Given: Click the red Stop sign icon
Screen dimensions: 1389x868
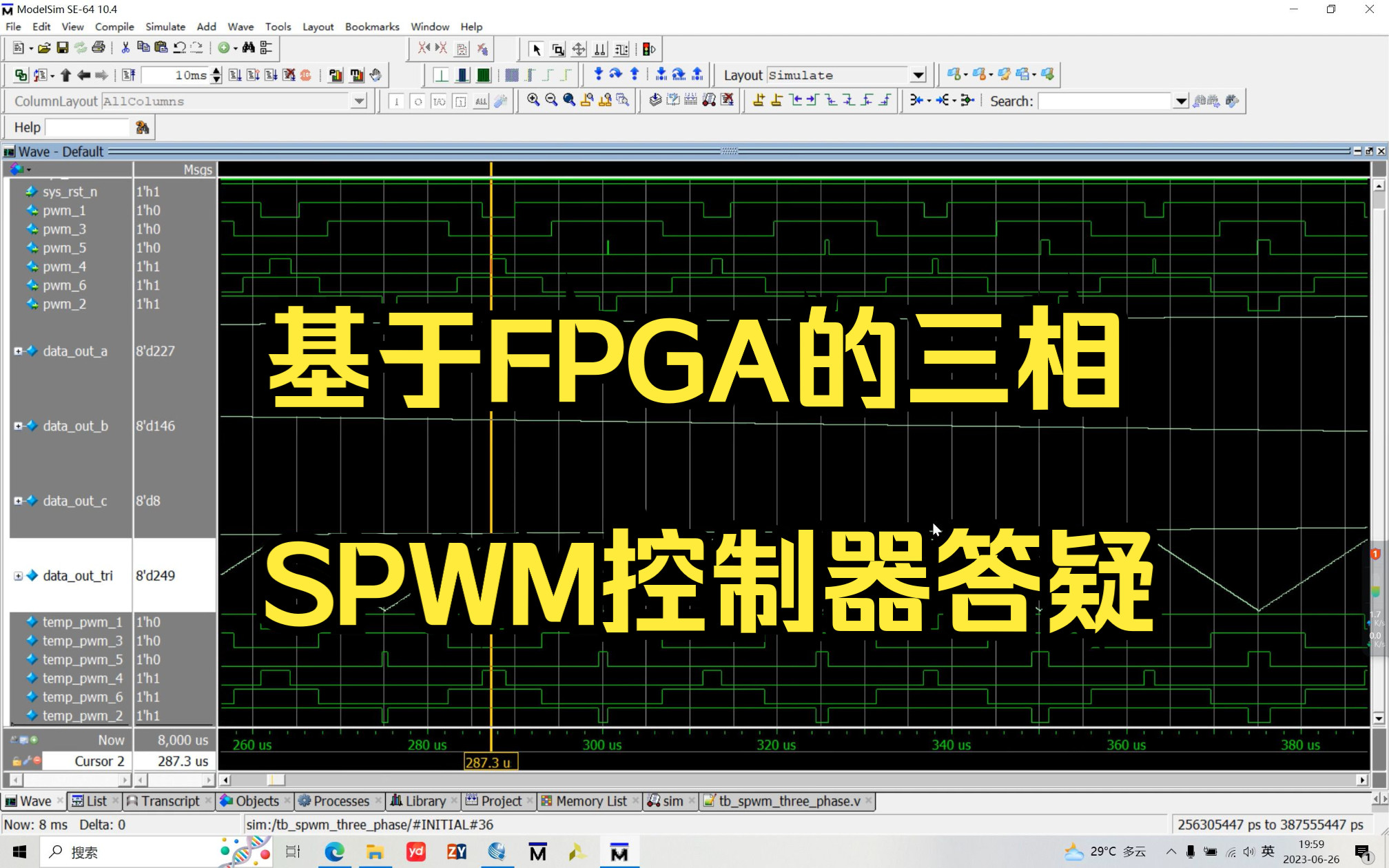Looking at the screenshot, I should [305, 75].
